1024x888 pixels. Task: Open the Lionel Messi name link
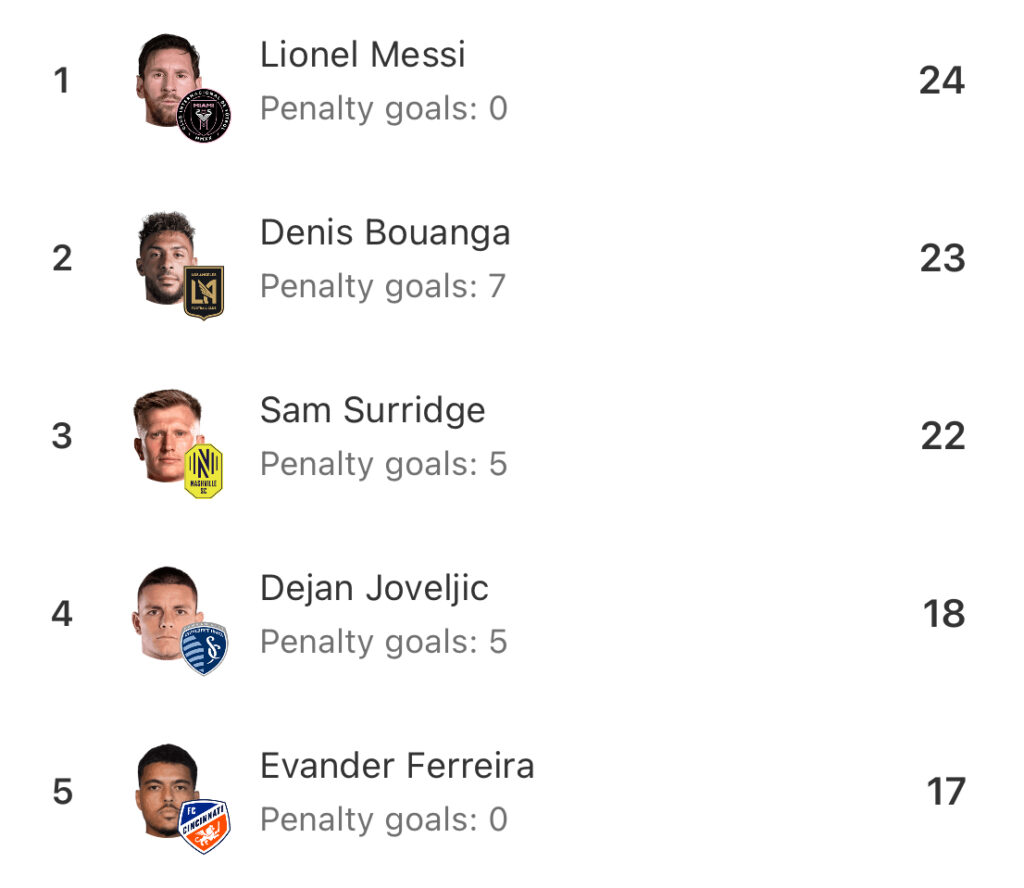click(363, 54)
